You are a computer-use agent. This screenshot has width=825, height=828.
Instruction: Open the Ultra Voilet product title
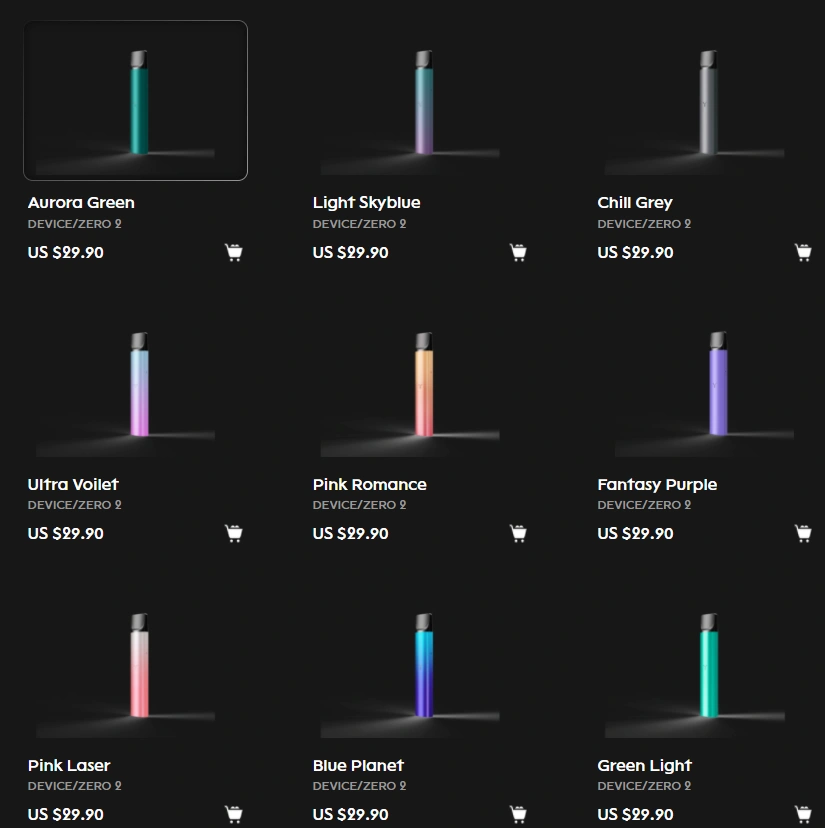(x=73, y=484)
